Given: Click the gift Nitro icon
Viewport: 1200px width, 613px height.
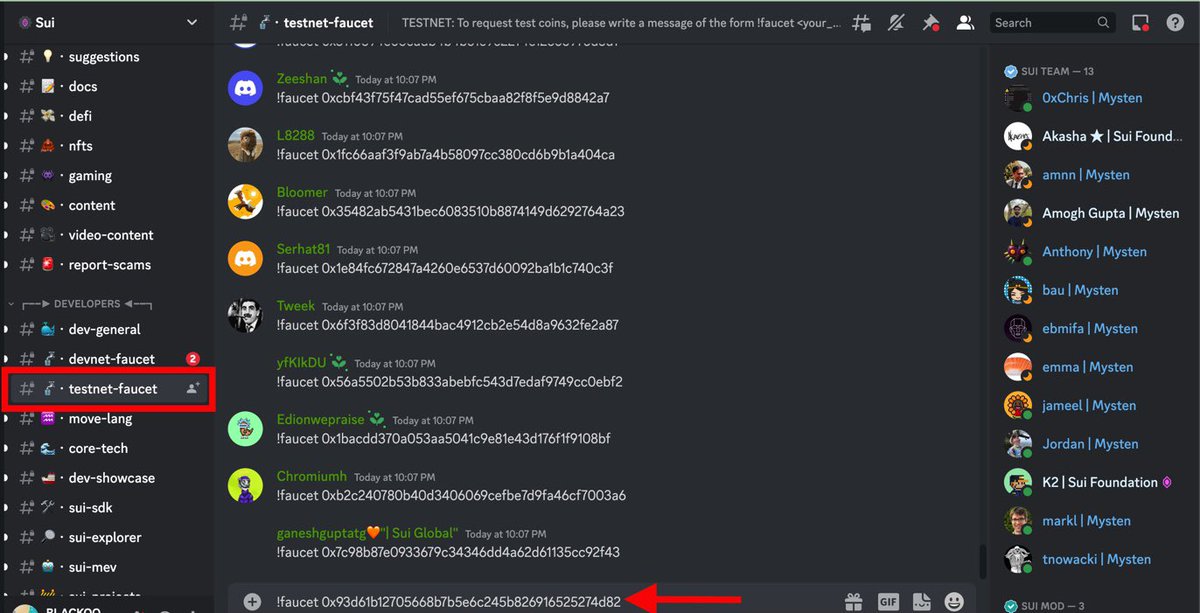Looking at the screenshot, I should (x=855, y=601).
